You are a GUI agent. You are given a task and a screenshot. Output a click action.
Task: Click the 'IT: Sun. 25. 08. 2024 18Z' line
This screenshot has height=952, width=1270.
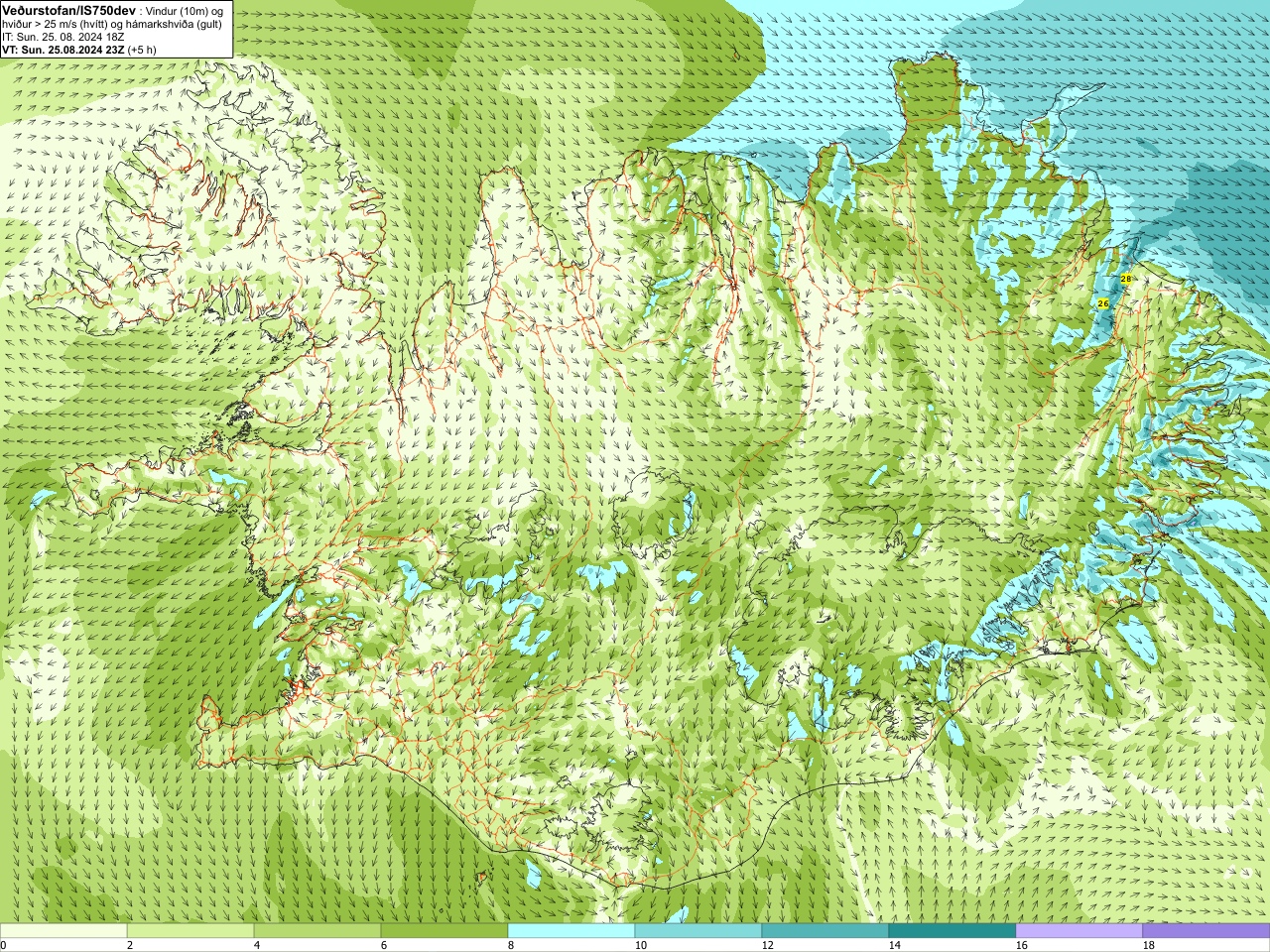[63, 36]
